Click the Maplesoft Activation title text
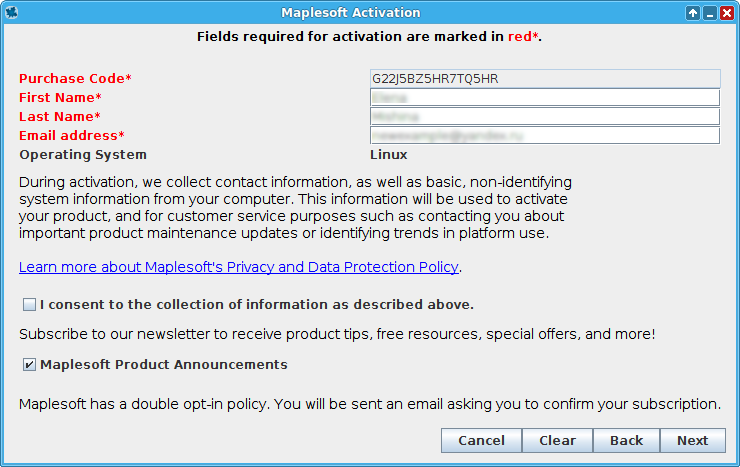This screenshot has width=740, height=467. [351, 13]
